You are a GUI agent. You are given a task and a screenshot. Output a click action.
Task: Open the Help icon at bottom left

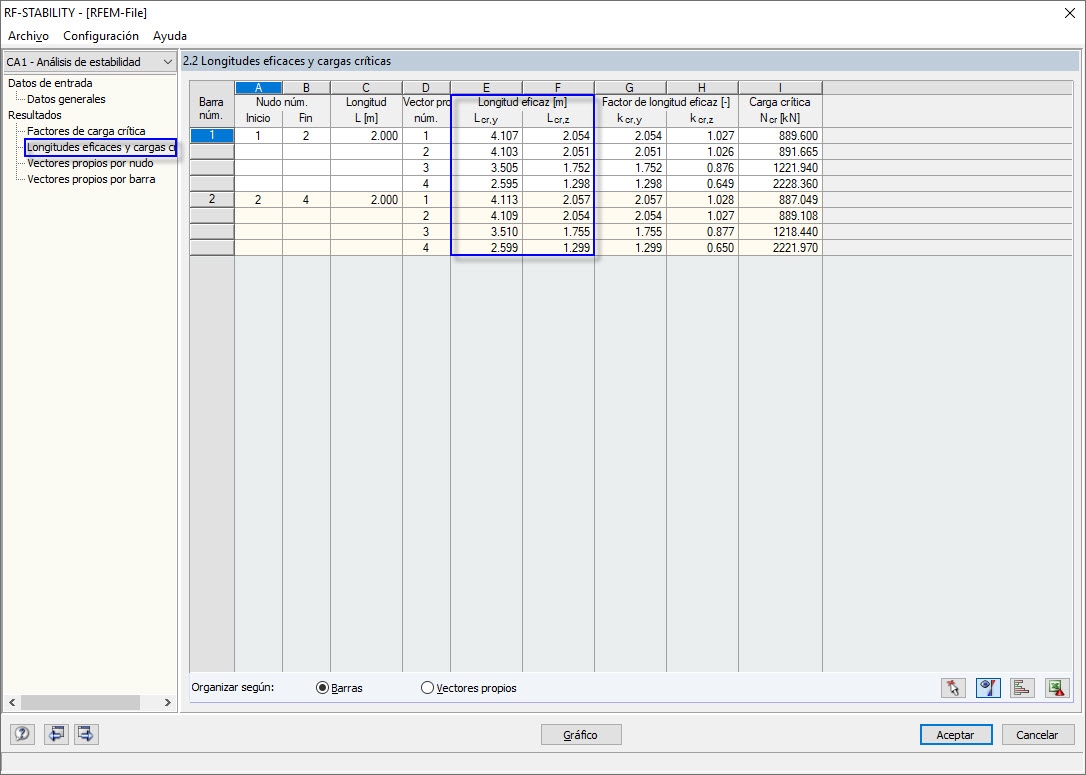click(21, 734)
